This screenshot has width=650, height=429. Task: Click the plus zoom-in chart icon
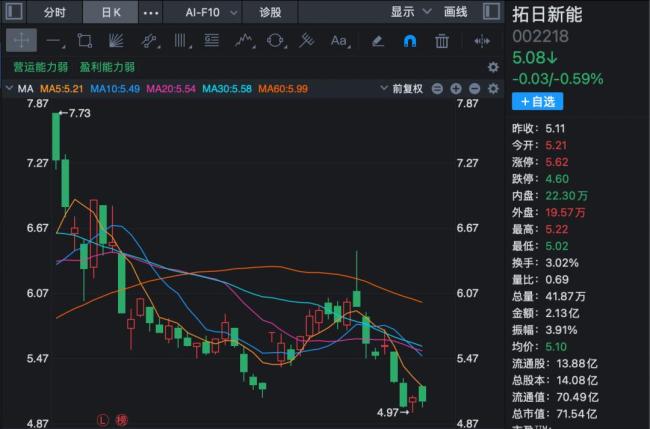click(x=456, y=88)
